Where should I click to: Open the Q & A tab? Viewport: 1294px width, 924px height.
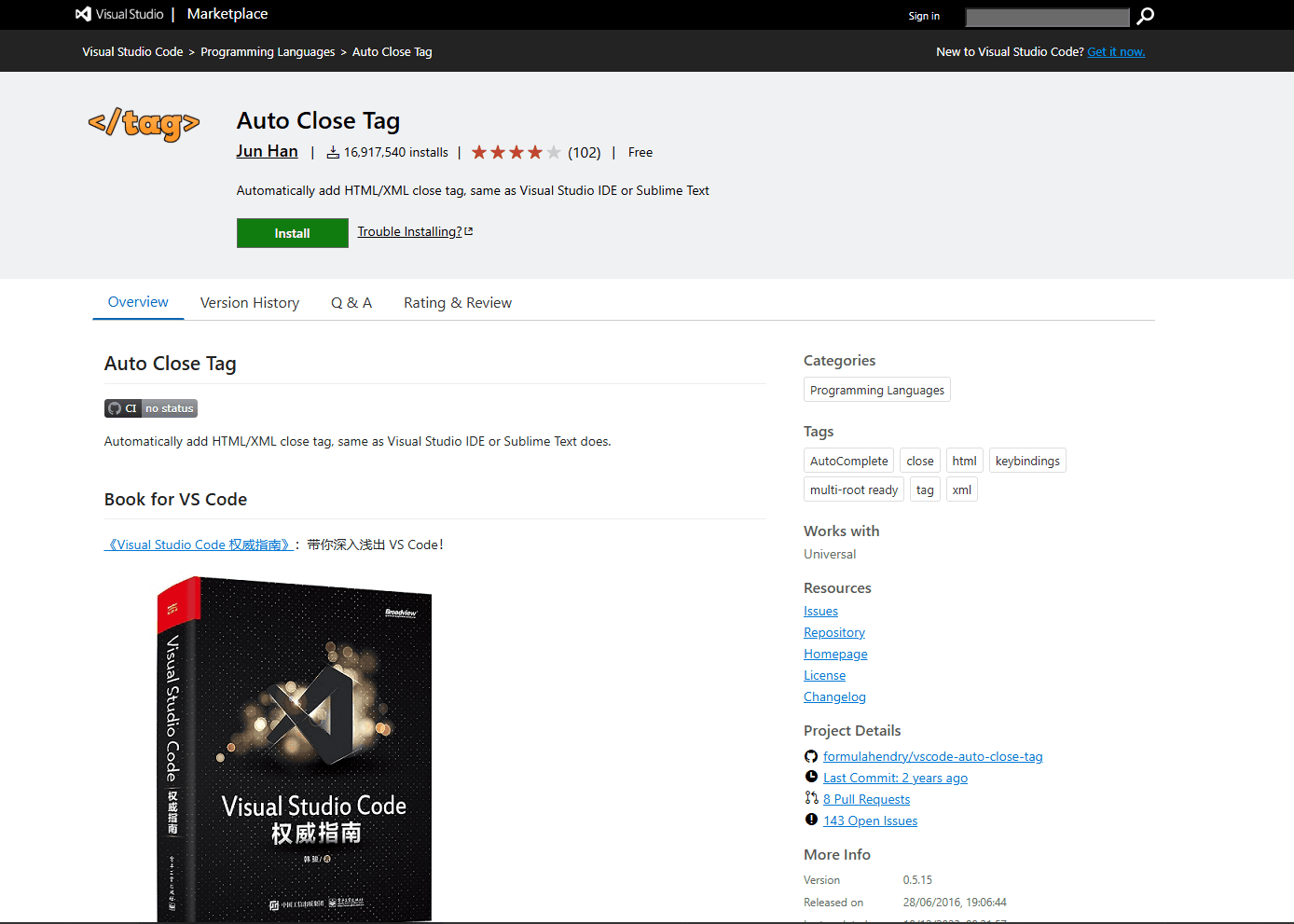click(351, 303)
